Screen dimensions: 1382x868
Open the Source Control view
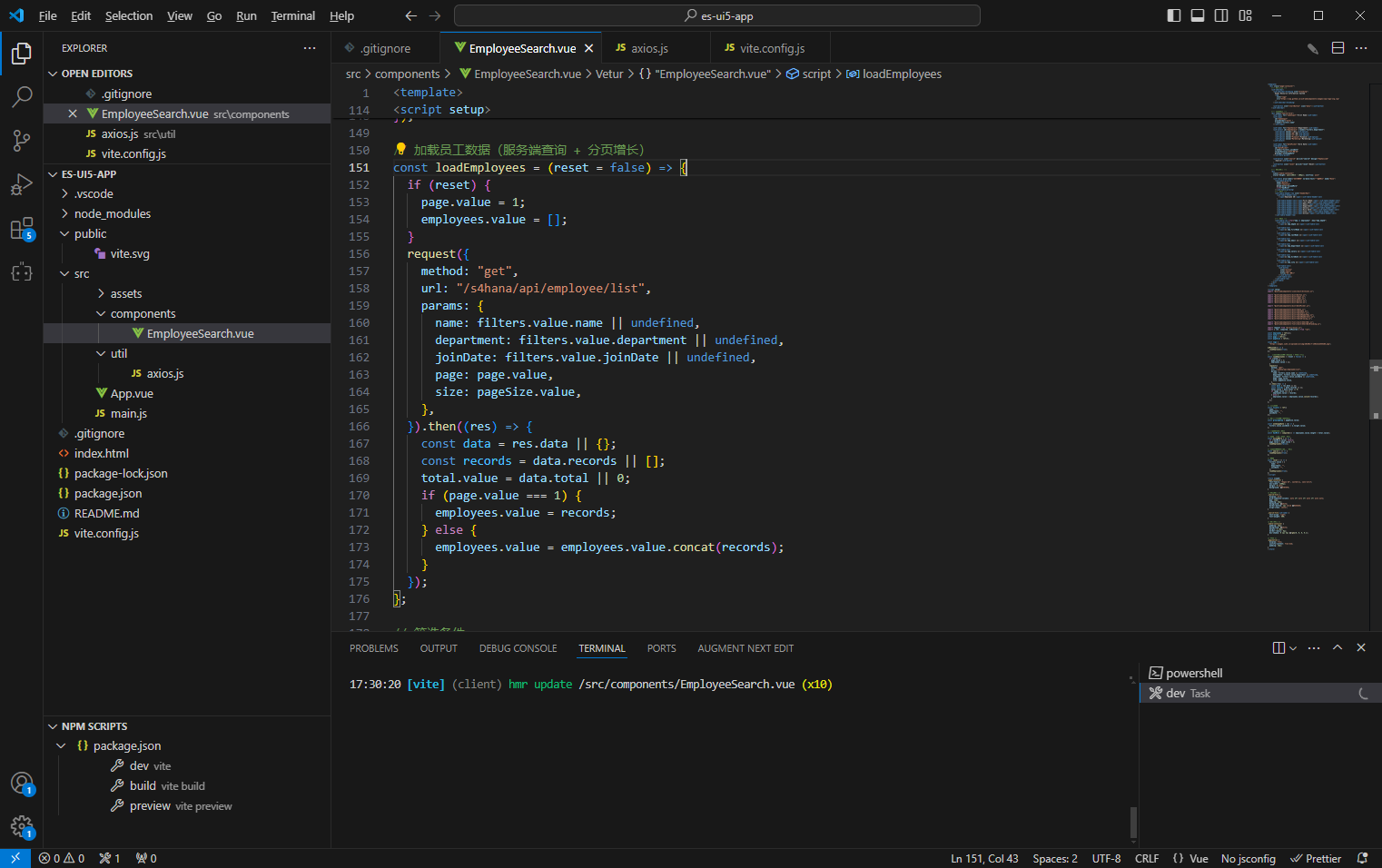coord(22,140)
